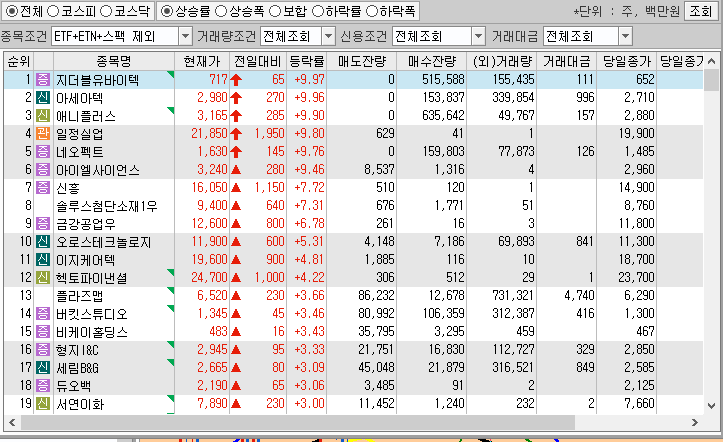Click the 신 badge icon for 애니플러스
The image size is (723, 442).
click(43, 115)
